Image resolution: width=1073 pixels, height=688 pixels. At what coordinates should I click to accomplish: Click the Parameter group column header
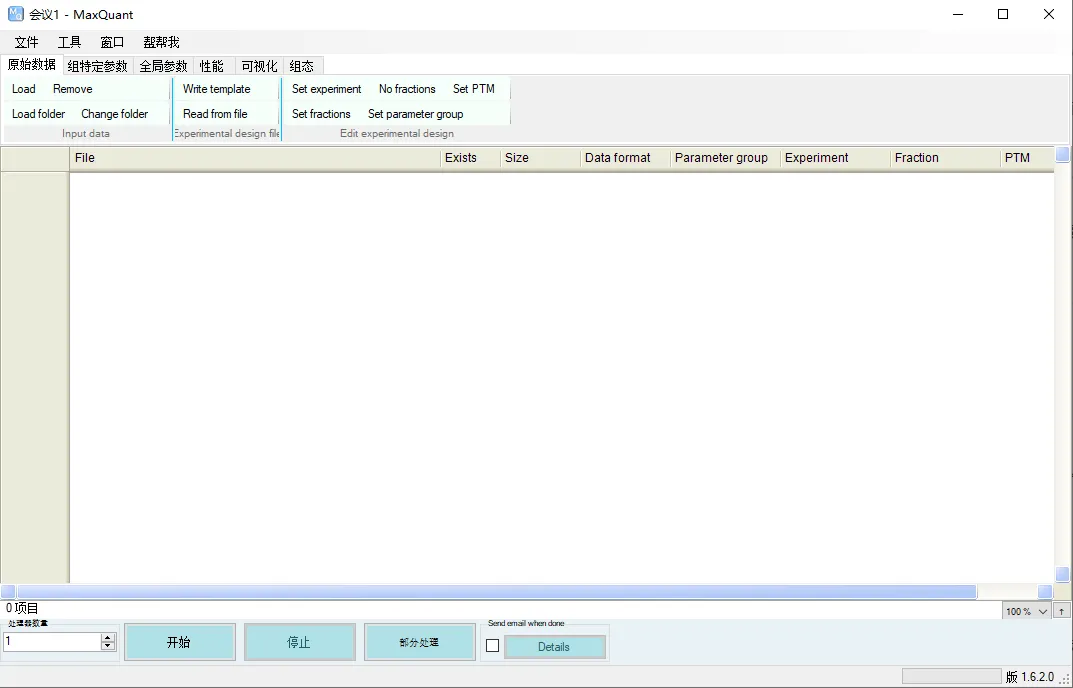(x=725, y=158)
